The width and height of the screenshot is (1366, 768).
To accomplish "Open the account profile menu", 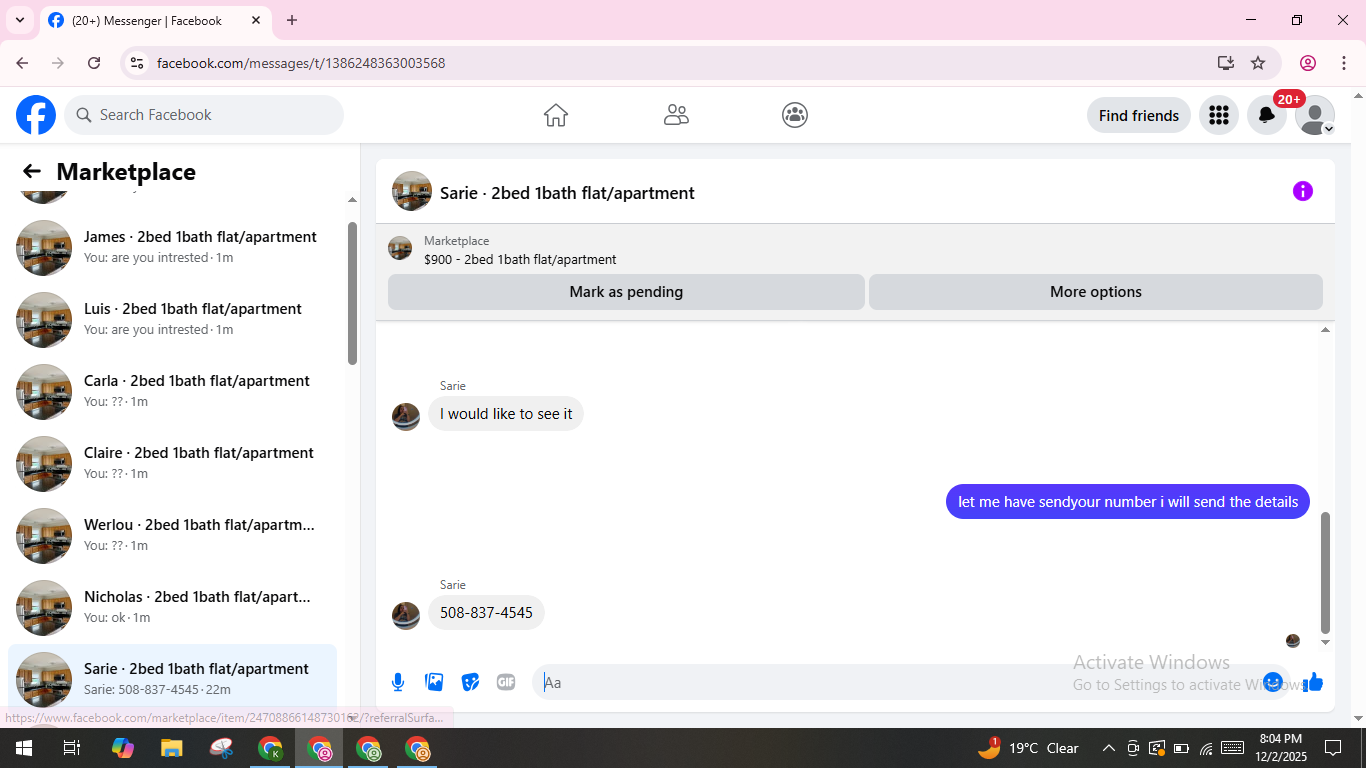I will point(1315,115).
